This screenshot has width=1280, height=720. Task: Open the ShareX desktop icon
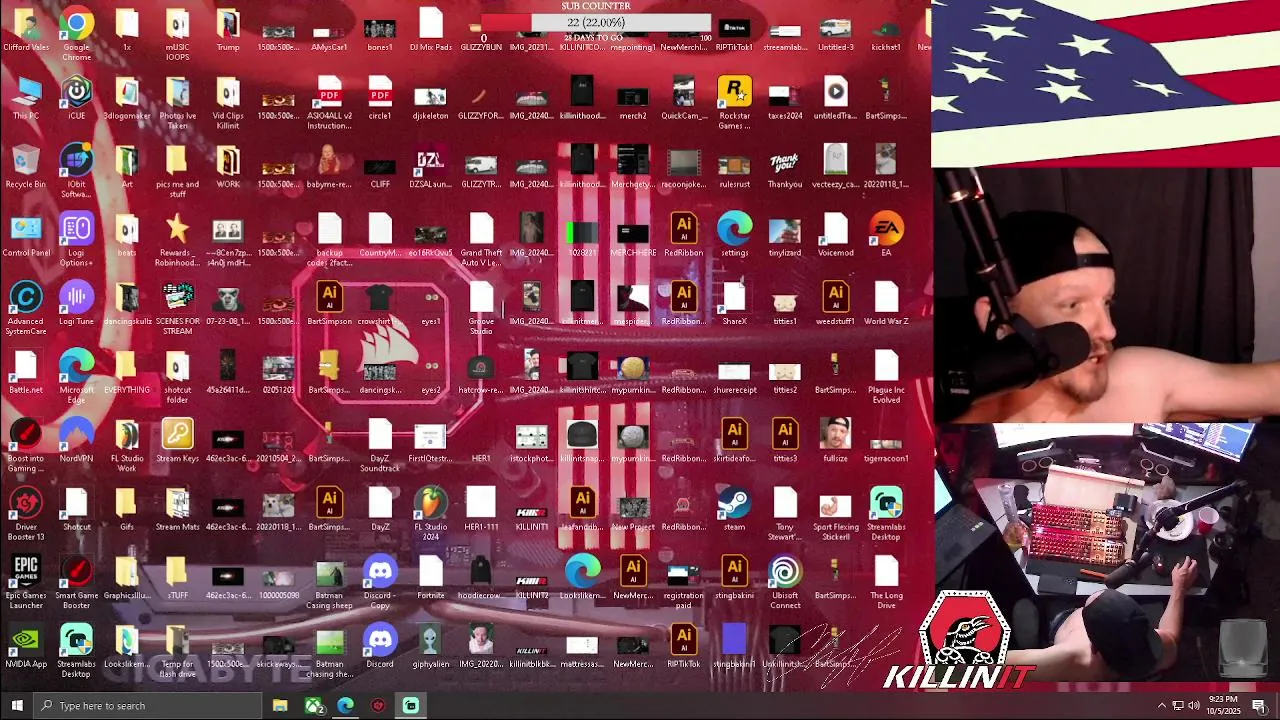(734, 304)
